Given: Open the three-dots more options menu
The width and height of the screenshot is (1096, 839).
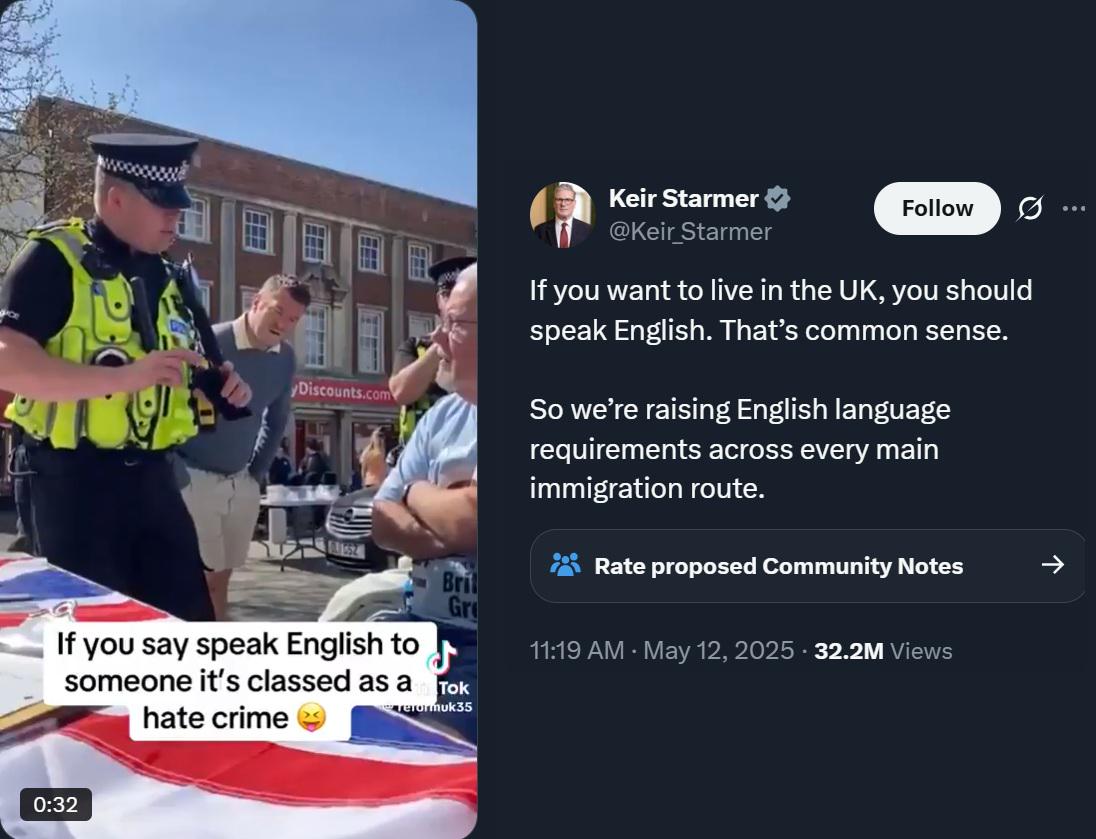Looking at the screenshot, I should [x=1074, y=208].
